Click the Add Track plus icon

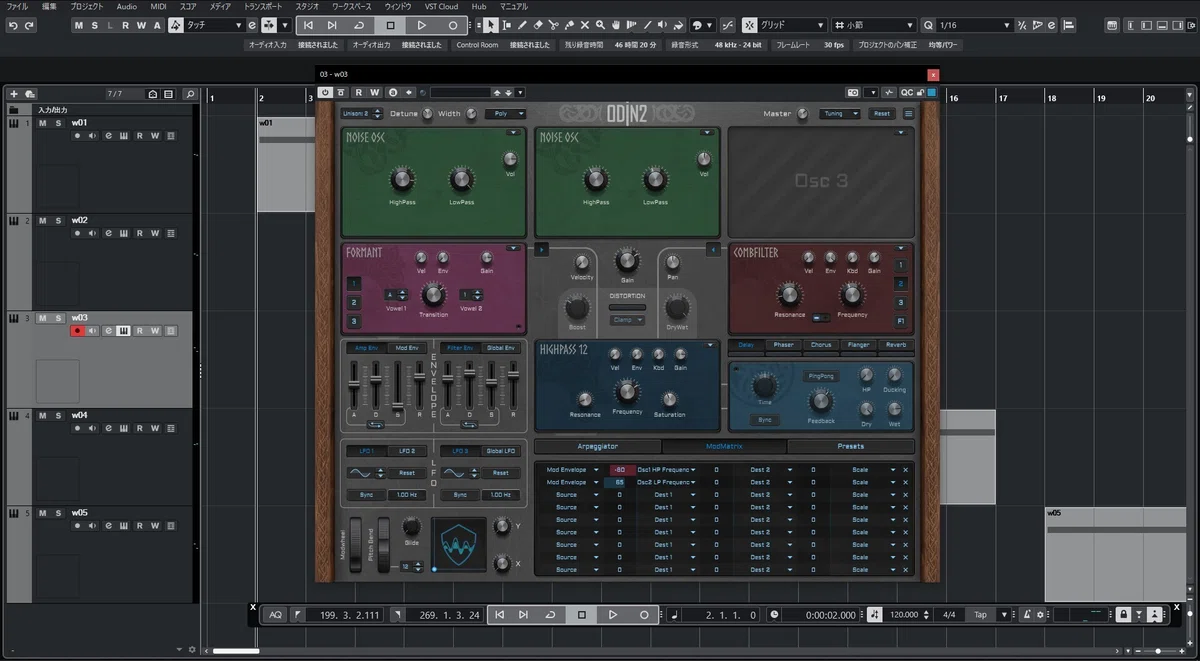point(14,94)
